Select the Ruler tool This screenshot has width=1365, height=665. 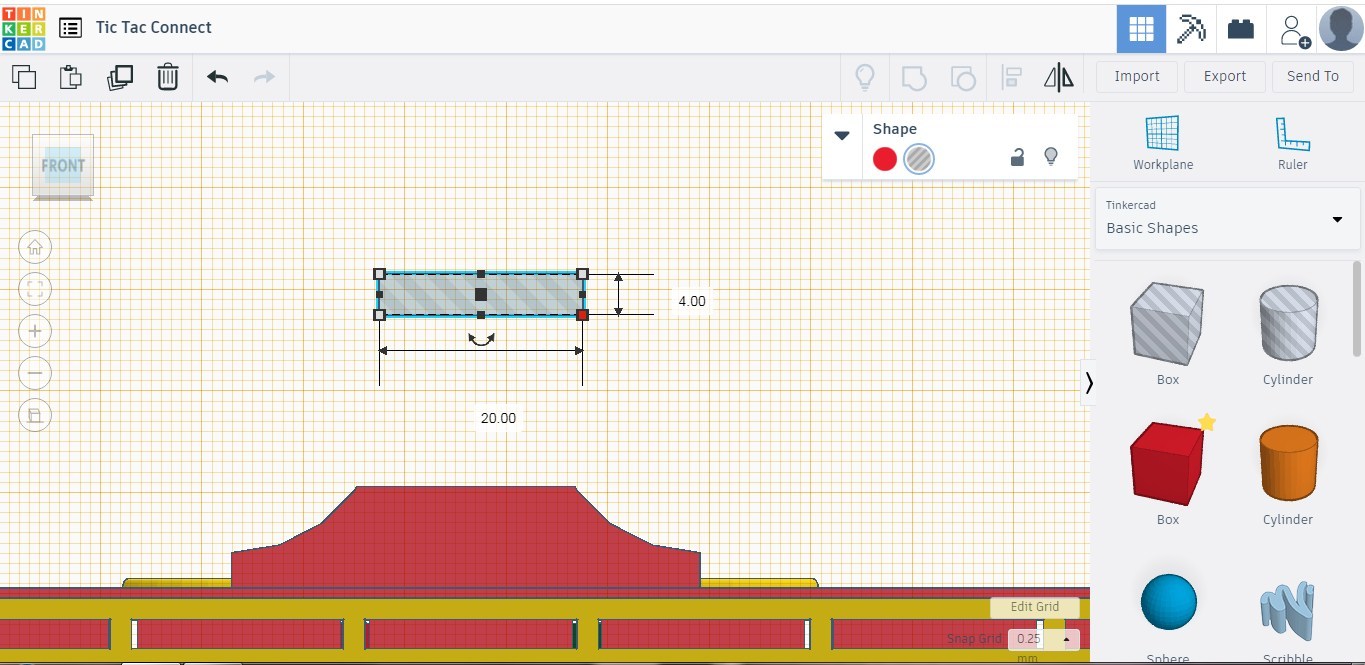click(1292, 143)
